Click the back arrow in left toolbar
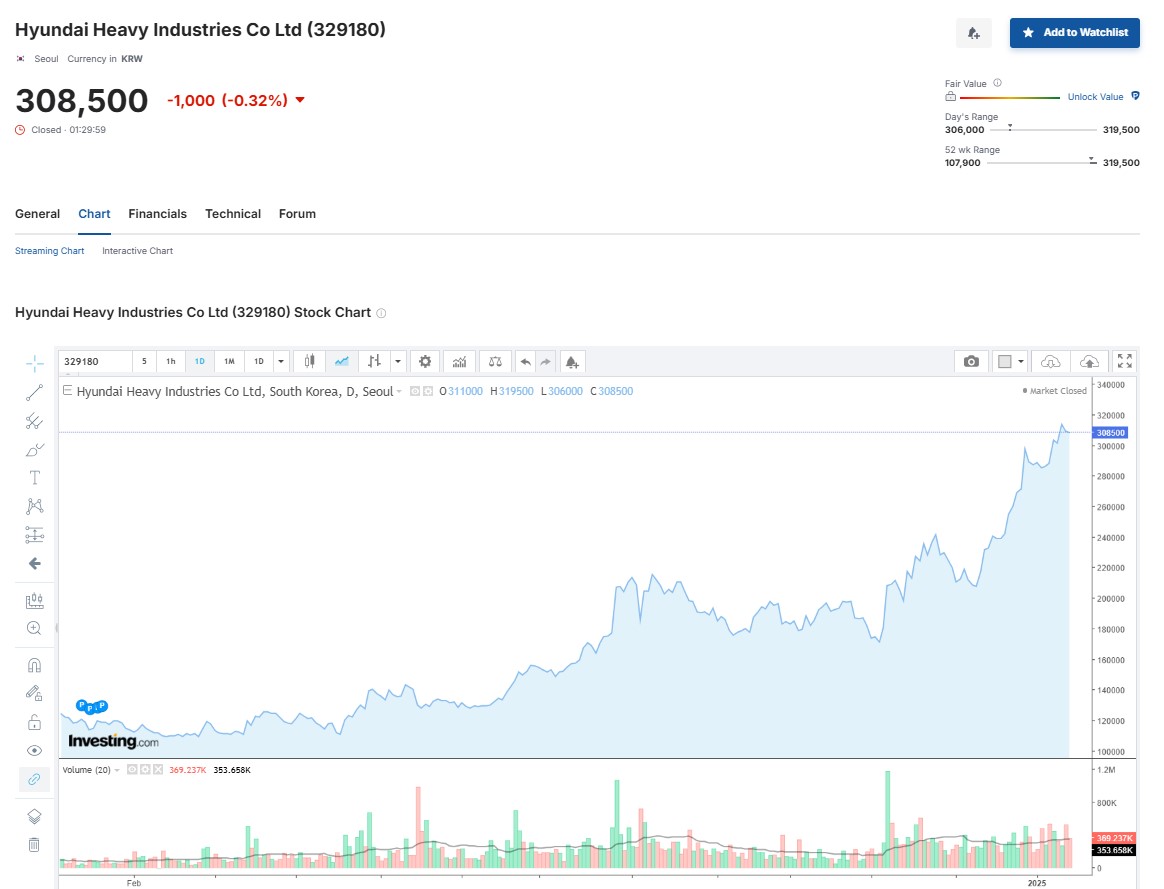The height and width of the screenshot is (889, 1164). tap(34, 564)
